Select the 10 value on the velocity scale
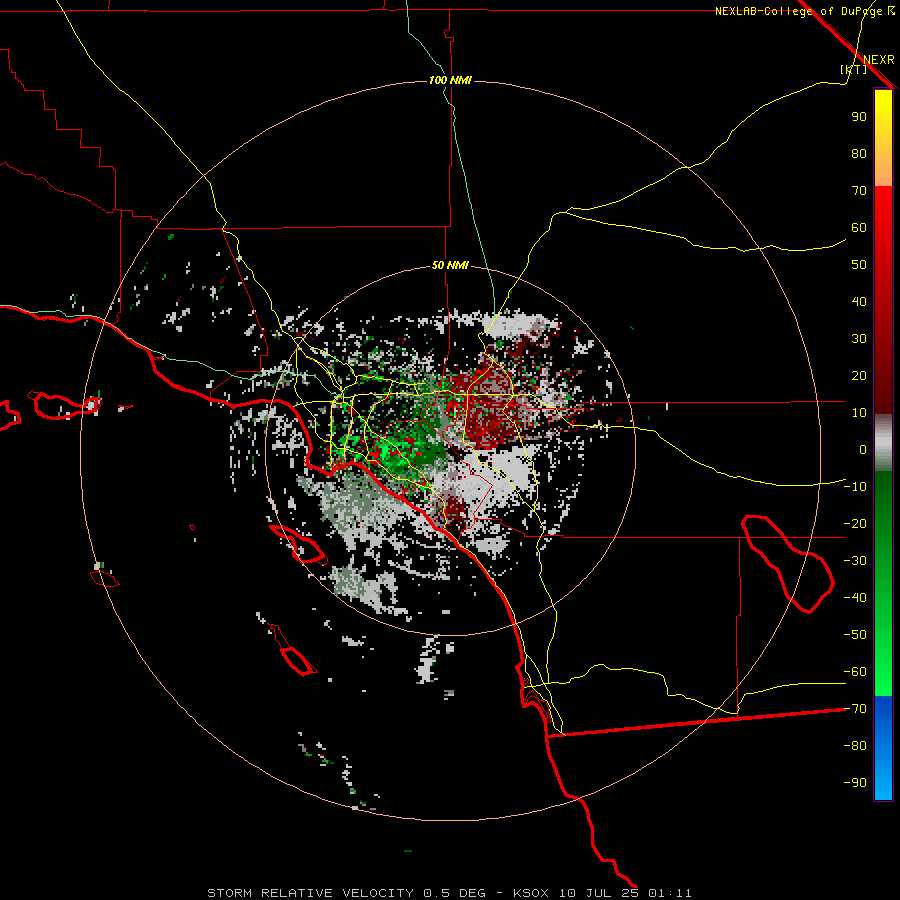 [859, 413]
